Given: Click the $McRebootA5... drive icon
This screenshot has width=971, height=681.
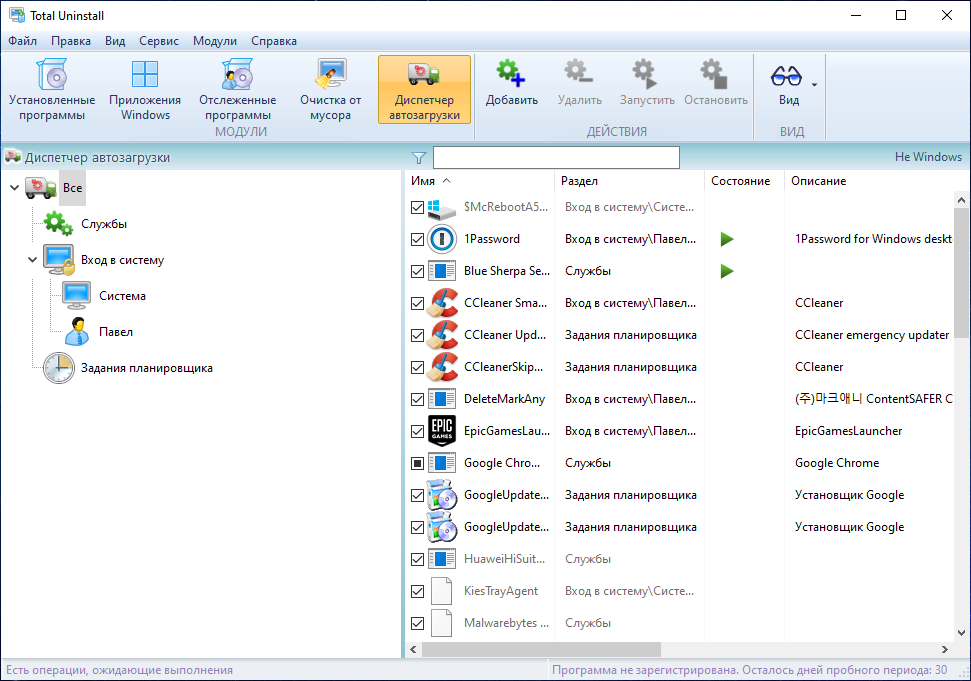Looking at the screenshot, I should point(442,209).
